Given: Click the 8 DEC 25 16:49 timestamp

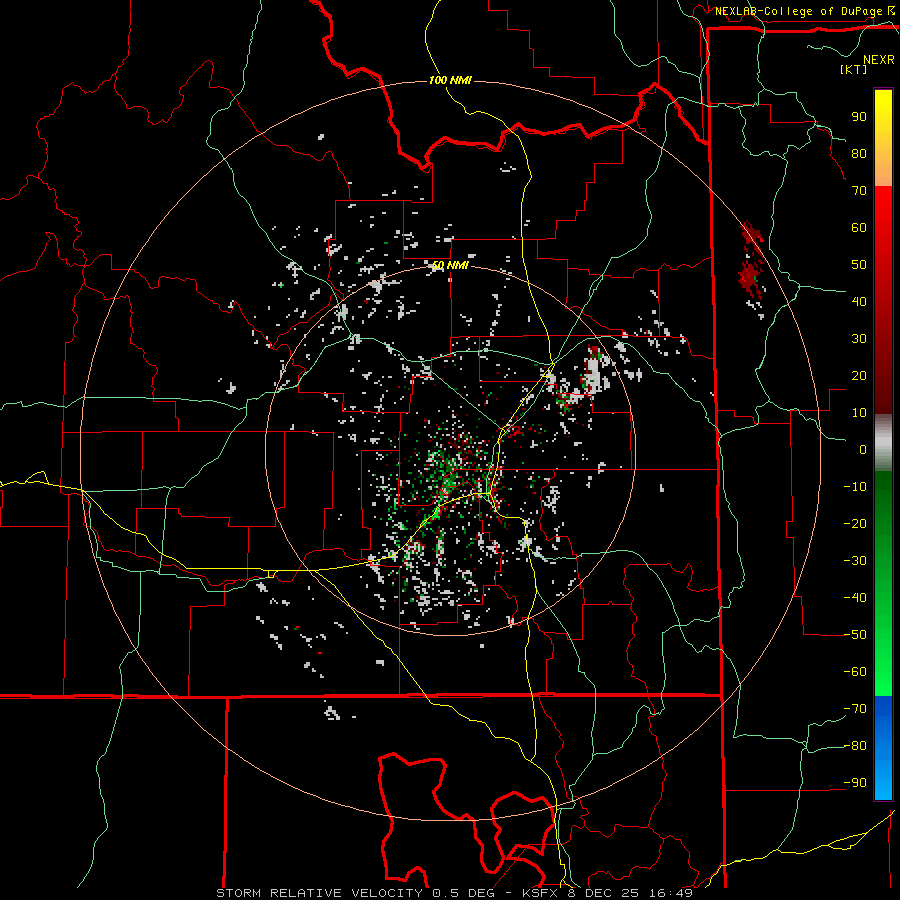Looking at the screenshot, I should (x=631, y=893).
